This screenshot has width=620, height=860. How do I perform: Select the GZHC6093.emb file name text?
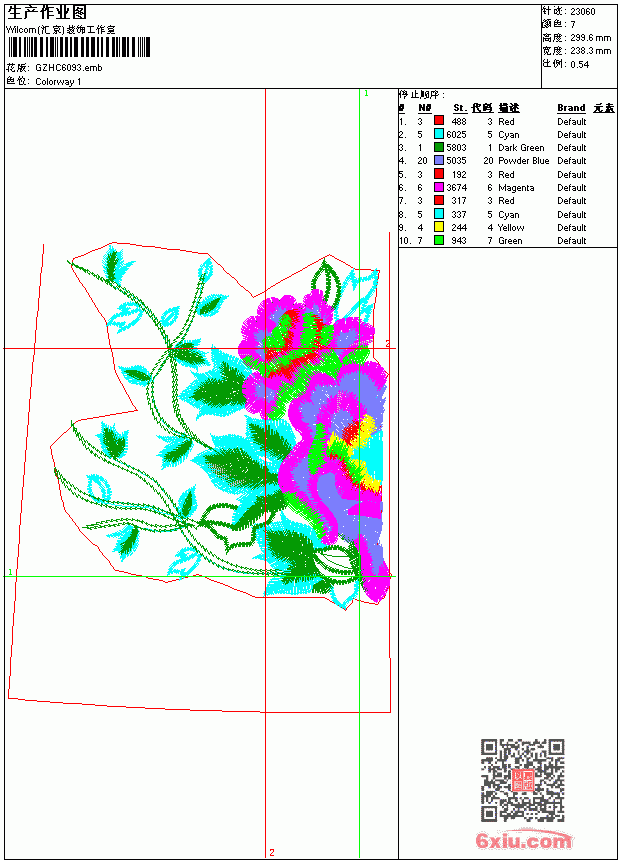69,68
